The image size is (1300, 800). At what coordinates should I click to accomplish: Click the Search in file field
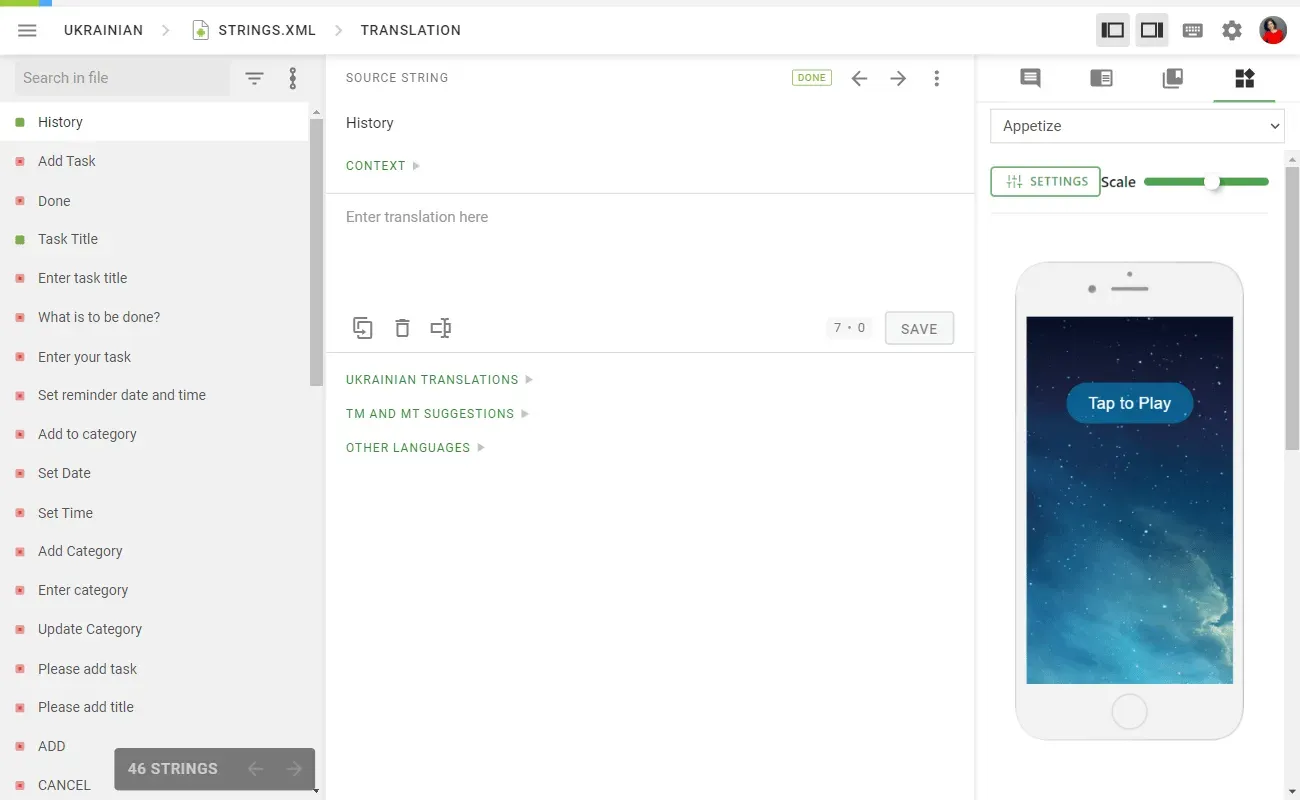122,78
